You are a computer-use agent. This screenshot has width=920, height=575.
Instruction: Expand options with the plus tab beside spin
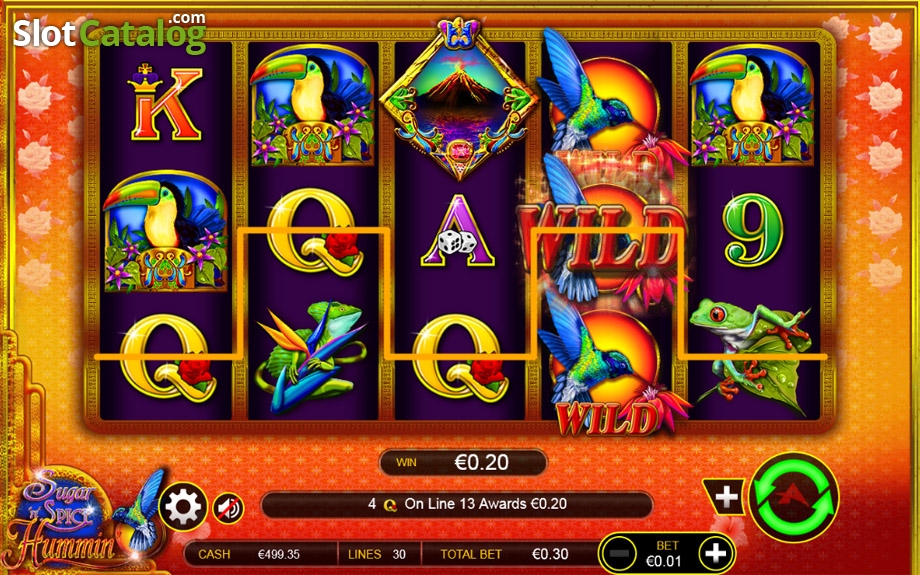coord(723,497)
